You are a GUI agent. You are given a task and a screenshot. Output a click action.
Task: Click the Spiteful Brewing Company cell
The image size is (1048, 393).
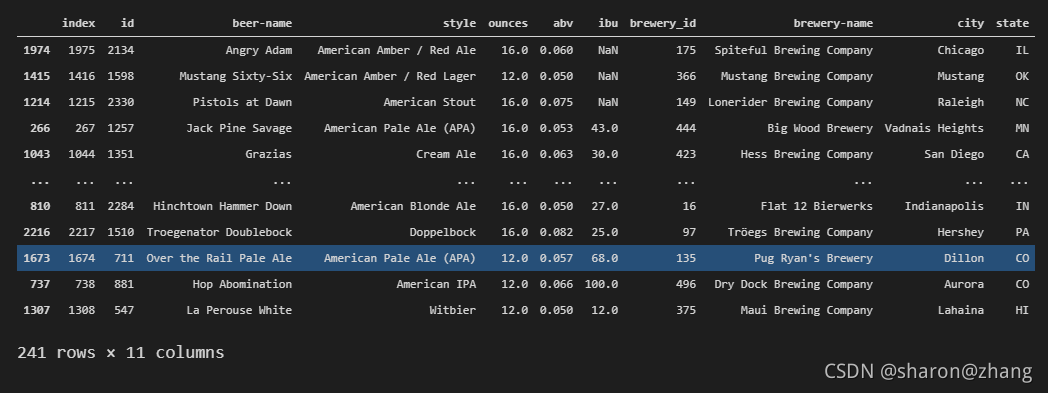(x=793, y=50)
